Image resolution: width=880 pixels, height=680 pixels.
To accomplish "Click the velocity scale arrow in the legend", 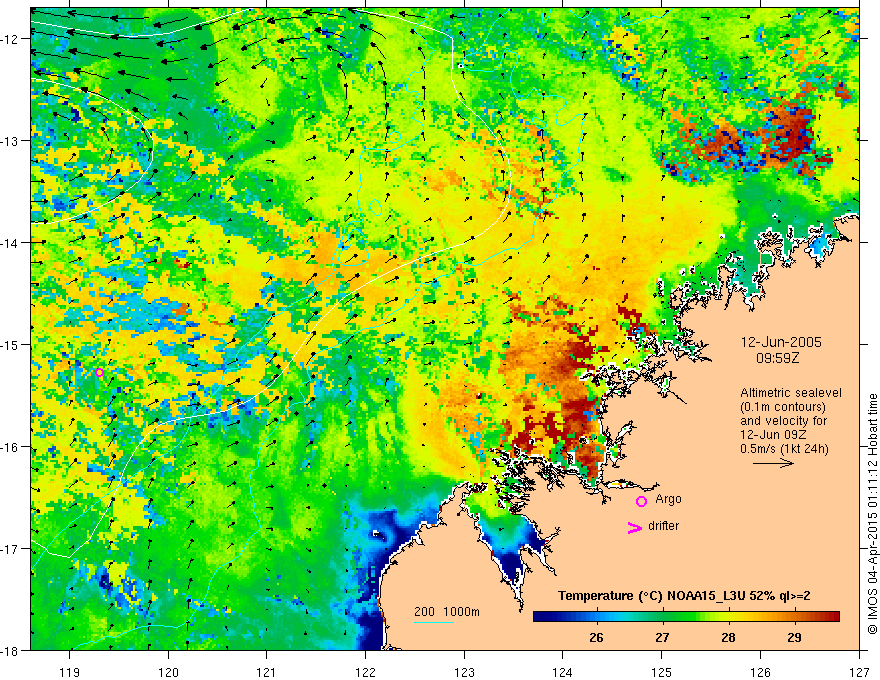I will tap(773, 464).
